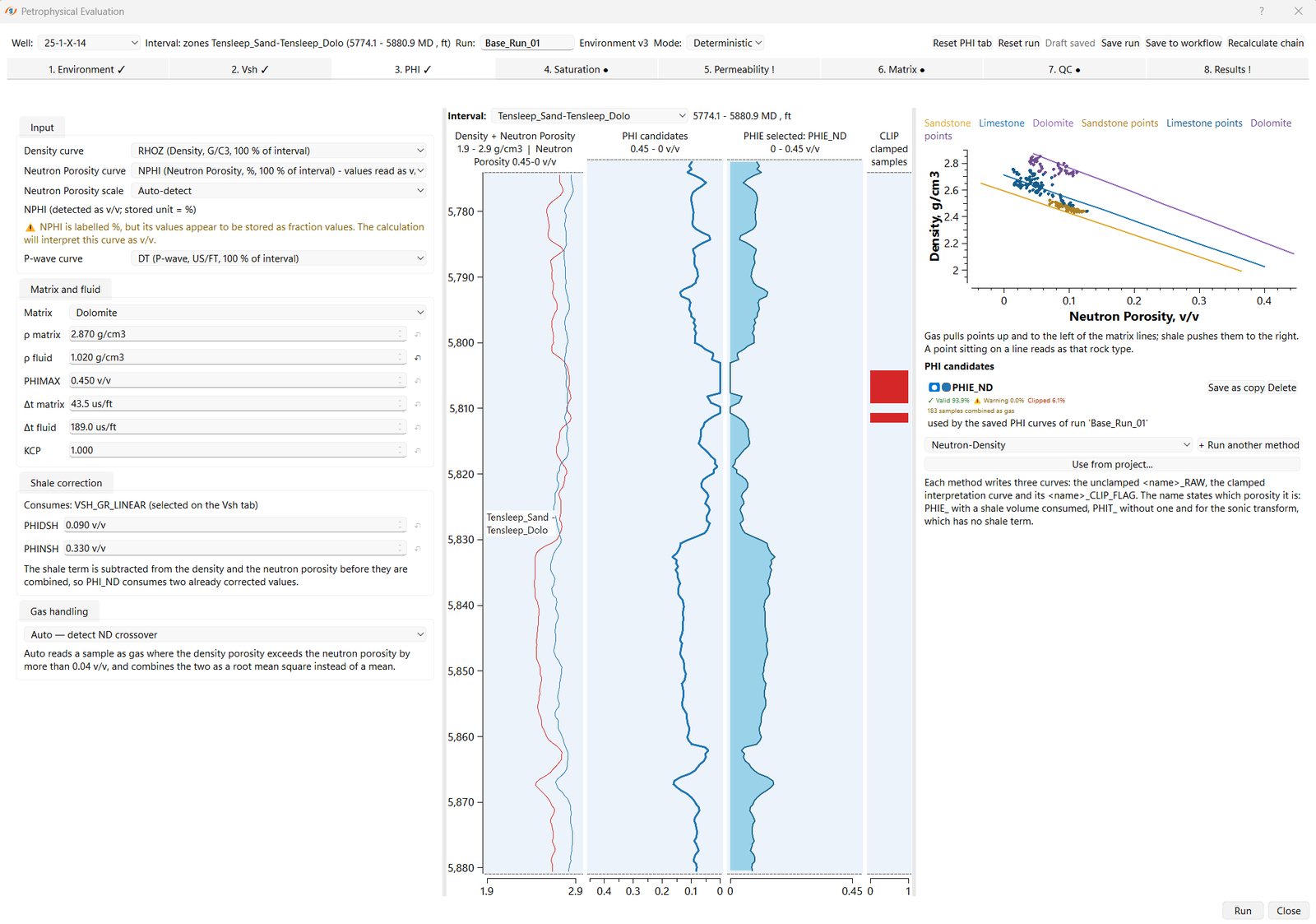Screen dimensions: 1316x924
Task: Click Recalculate chain button
Action: point(1265,43)
